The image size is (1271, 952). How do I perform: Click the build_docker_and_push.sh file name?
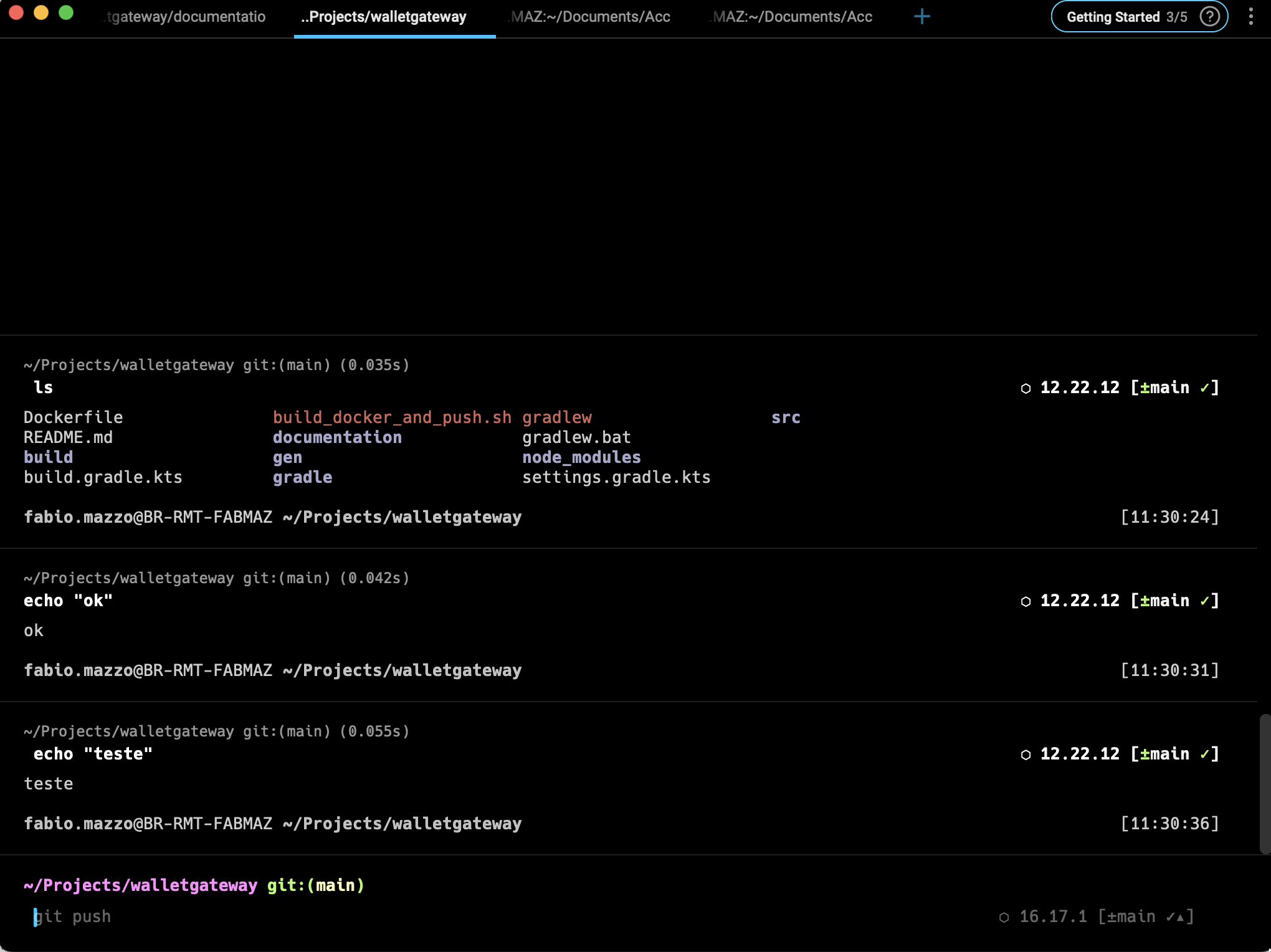pos(391,417)
